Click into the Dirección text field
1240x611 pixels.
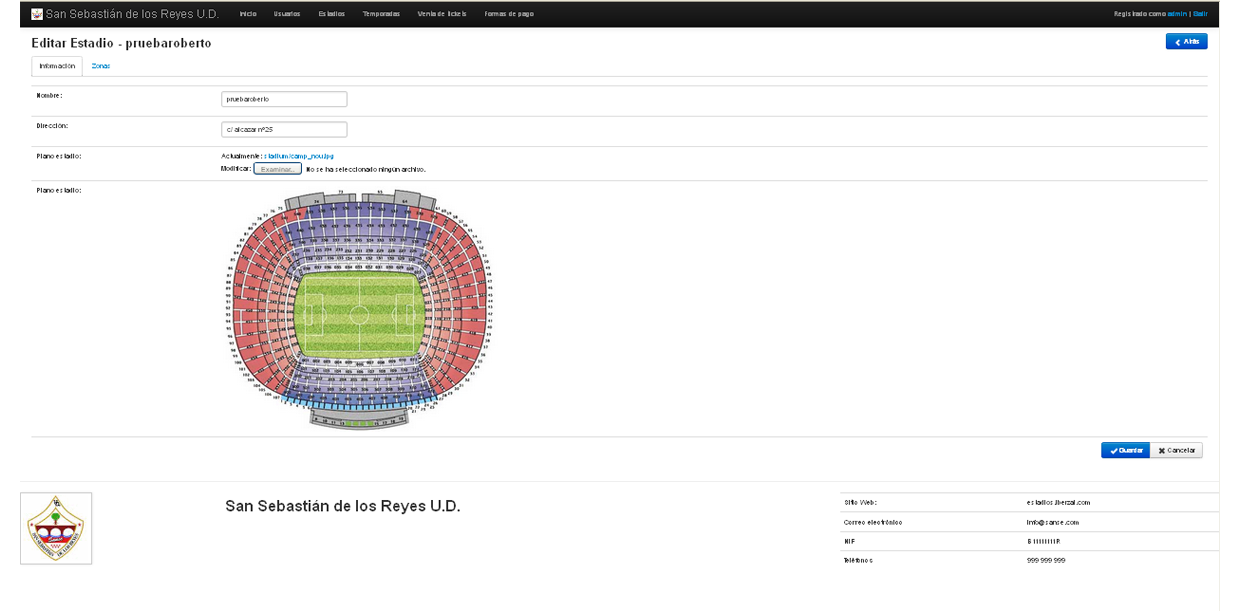284,129
